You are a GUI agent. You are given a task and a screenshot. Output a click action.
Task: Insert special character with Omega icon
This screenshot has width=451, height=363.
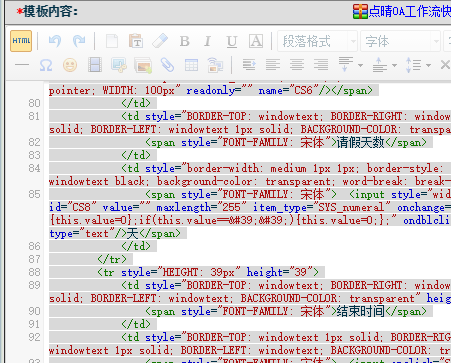(x=46, y=65)
